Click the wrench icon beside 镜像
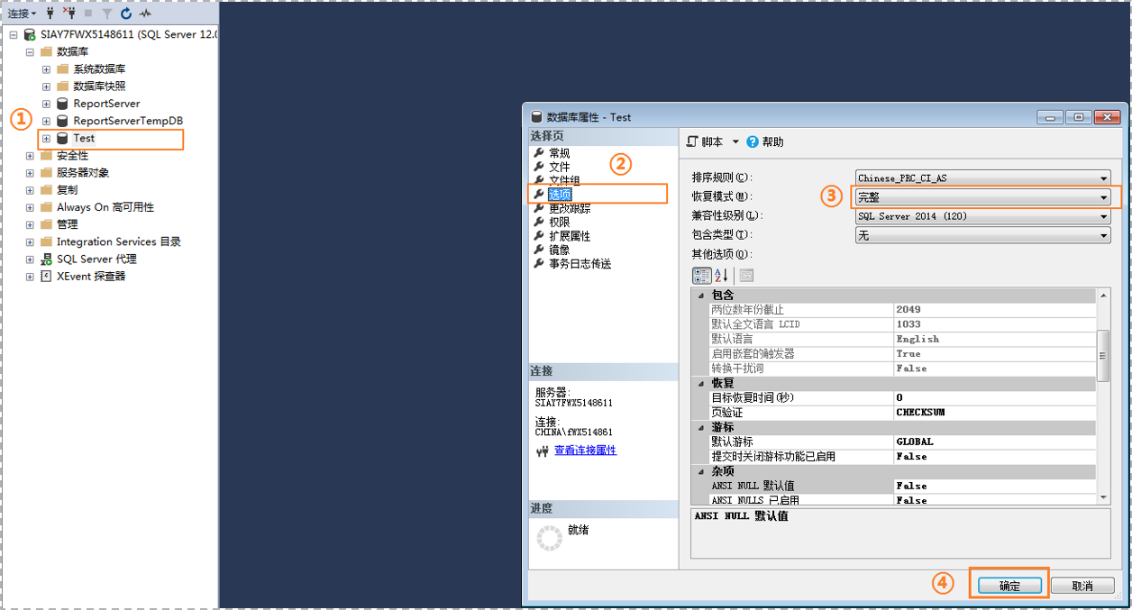 point(539,250)
